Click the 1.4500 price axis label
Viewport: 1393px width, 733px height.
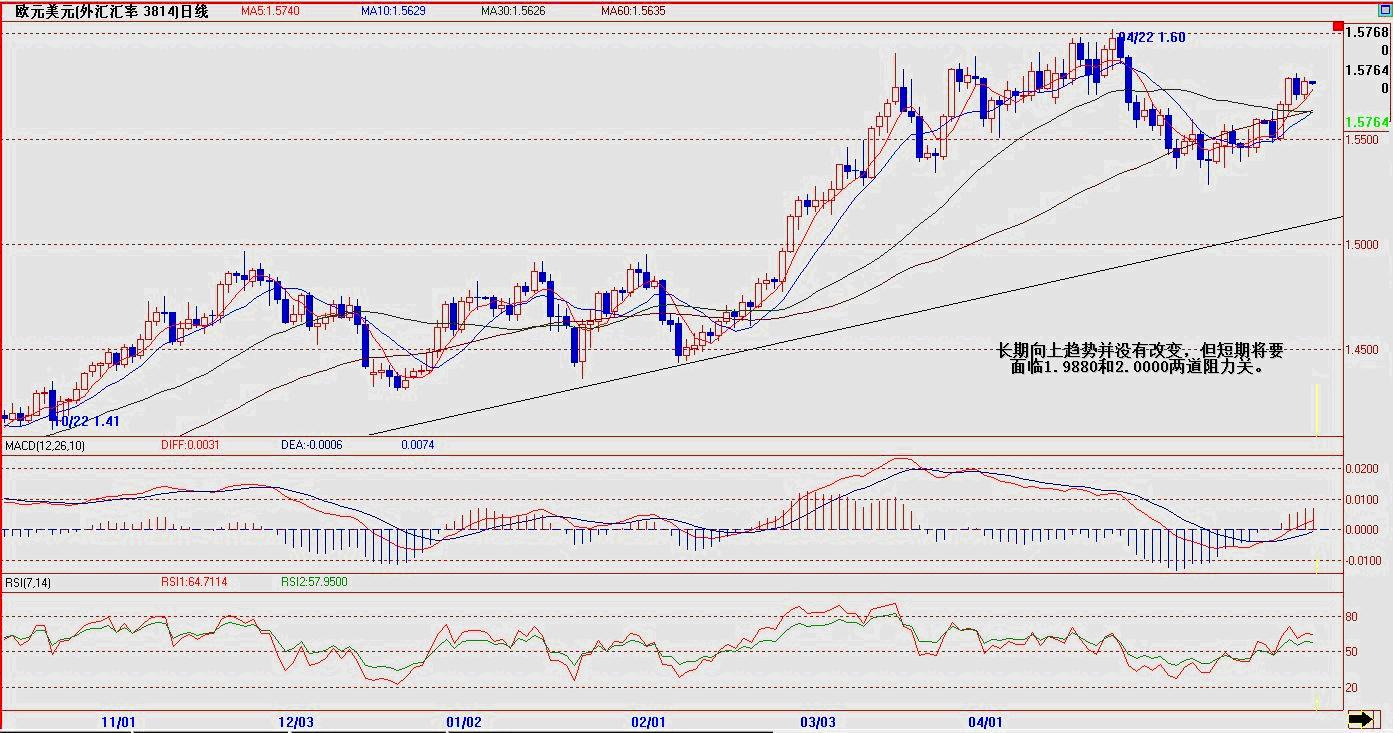(1364, 350)
